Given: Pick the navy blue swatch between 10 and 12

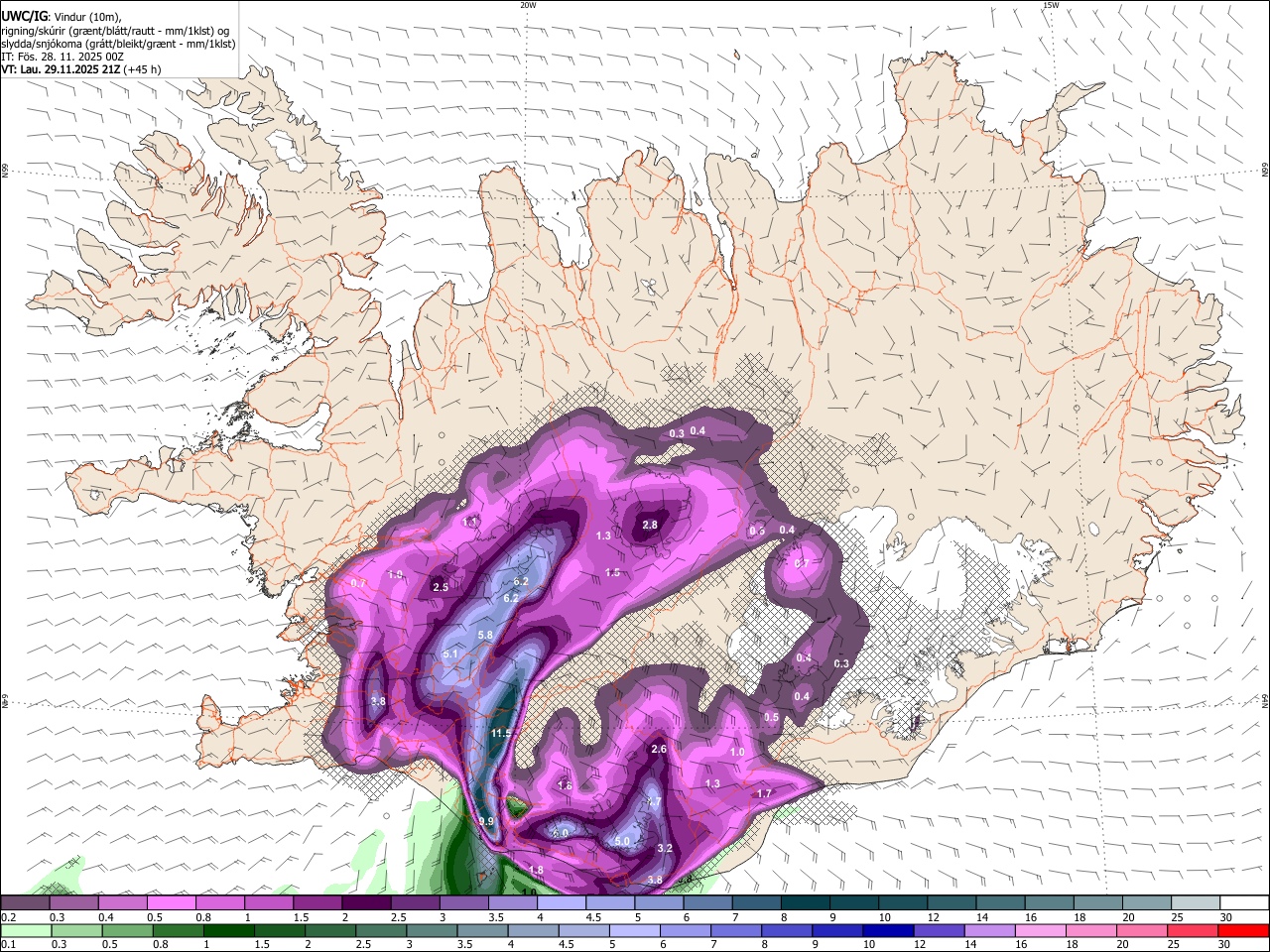Looking at the screenshot, I should pyautogui.click(x=886, y=931).
